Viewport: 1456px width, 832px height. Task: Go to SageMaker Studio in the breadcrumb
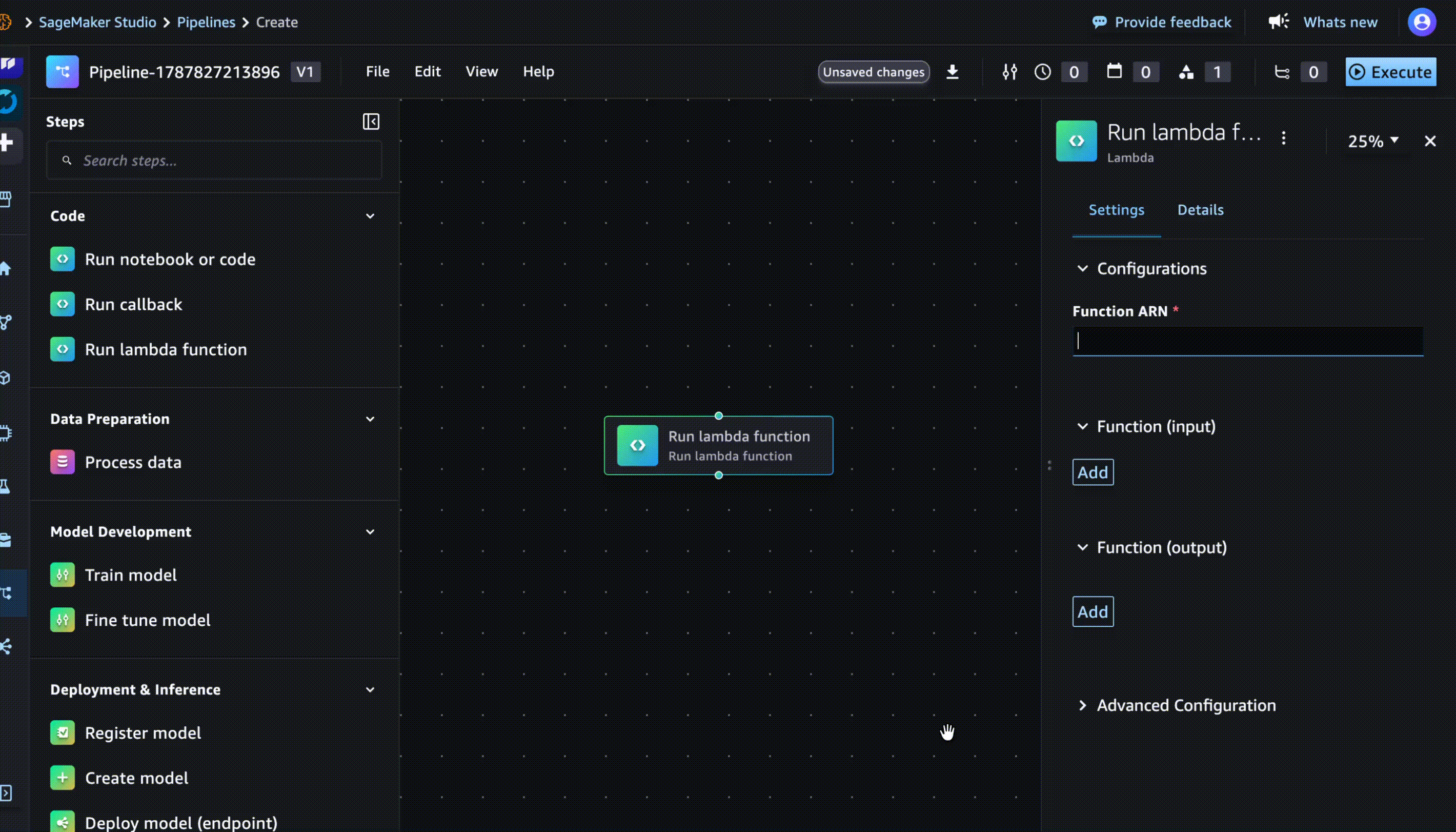click(97, 22)
